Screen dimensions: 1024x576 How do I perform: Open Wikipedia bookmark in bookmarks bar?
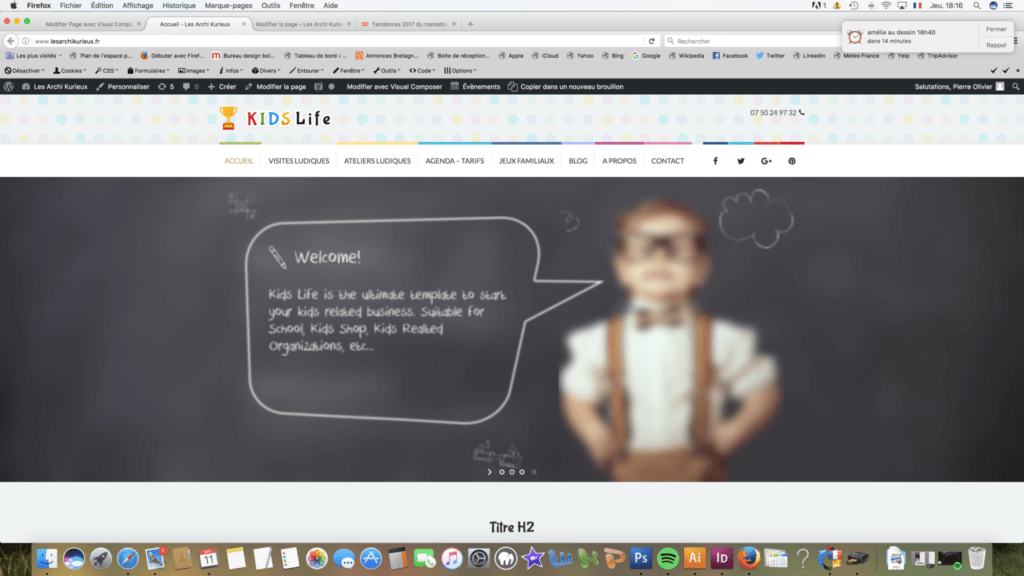[686, 56]
